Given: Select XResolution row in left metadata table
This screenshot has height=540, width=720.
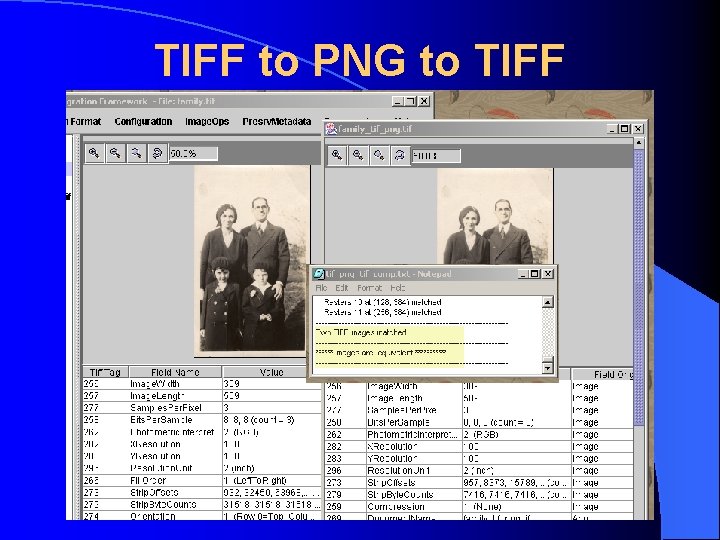Looking at the screenshot, I should (202, 444).
